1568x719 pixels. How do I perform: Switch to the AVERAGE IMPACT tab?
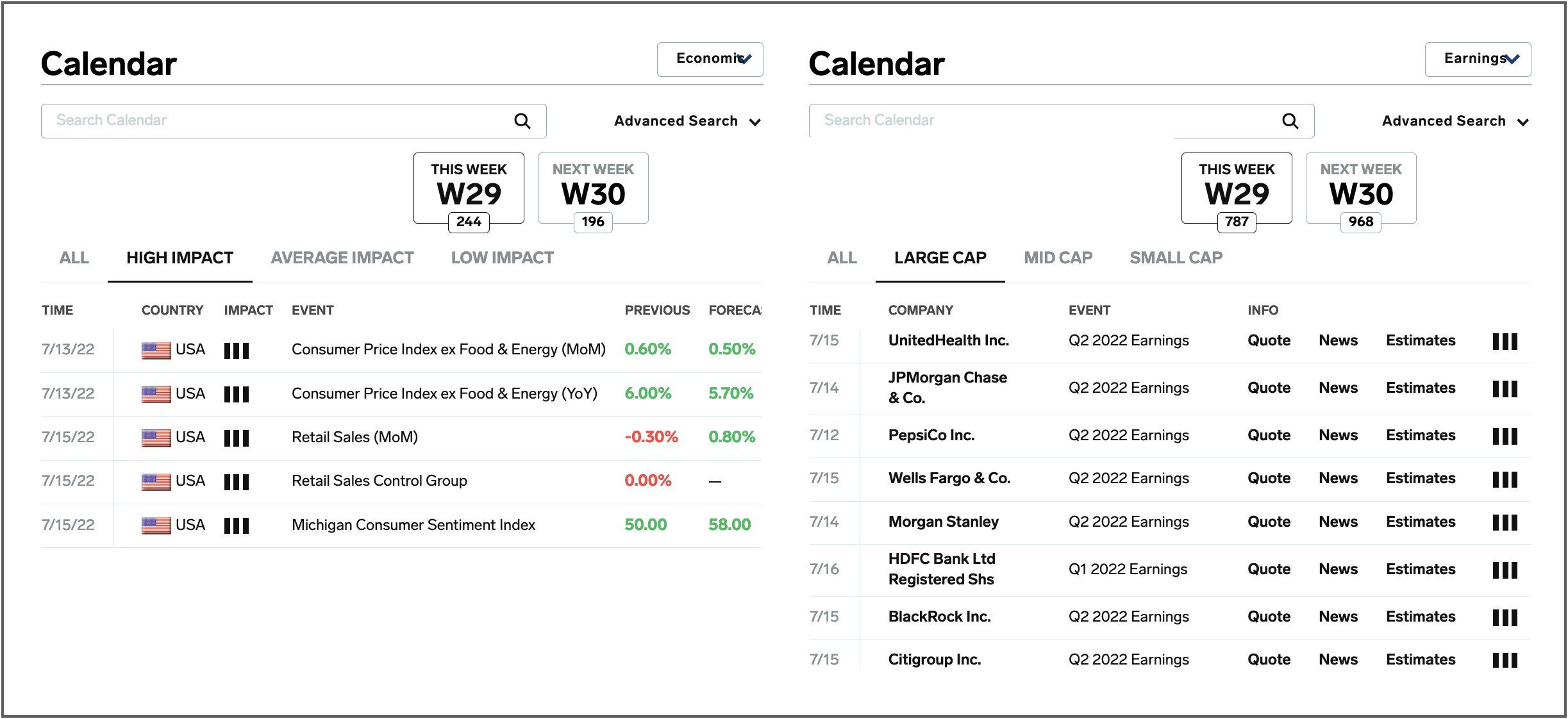pos(342,258)
